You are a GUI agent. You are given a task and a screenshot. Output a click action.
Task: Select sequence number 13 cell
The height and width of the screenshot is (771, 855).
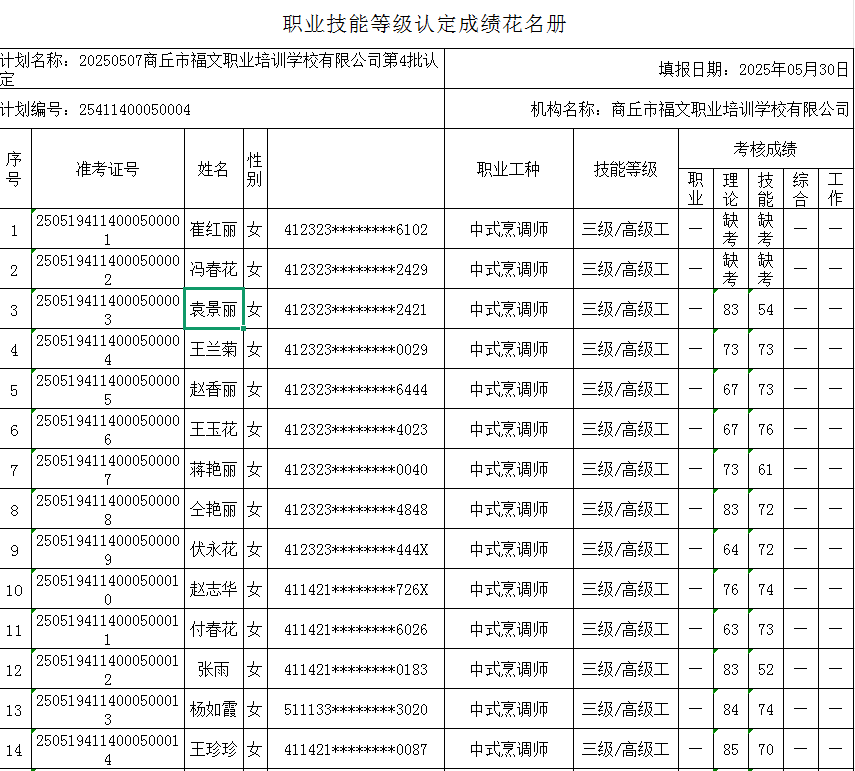pos(15,709)
